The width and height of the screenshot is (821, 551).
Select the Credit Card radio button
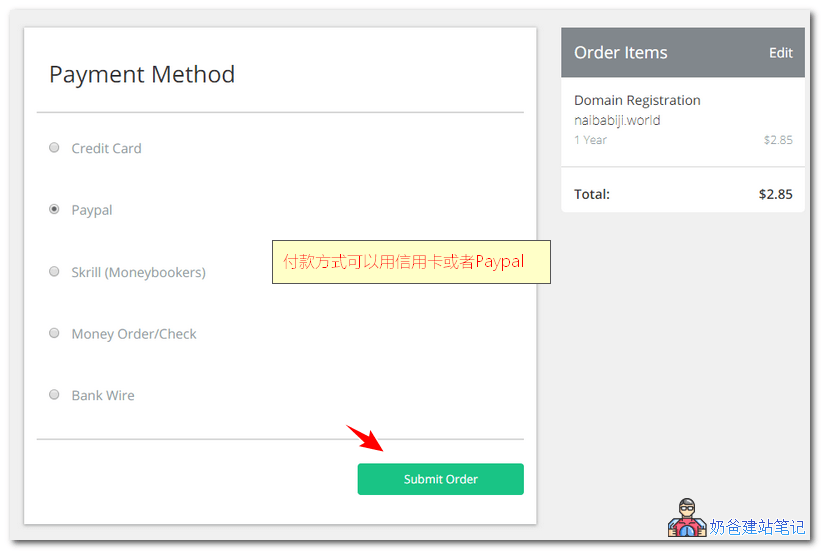54,148
